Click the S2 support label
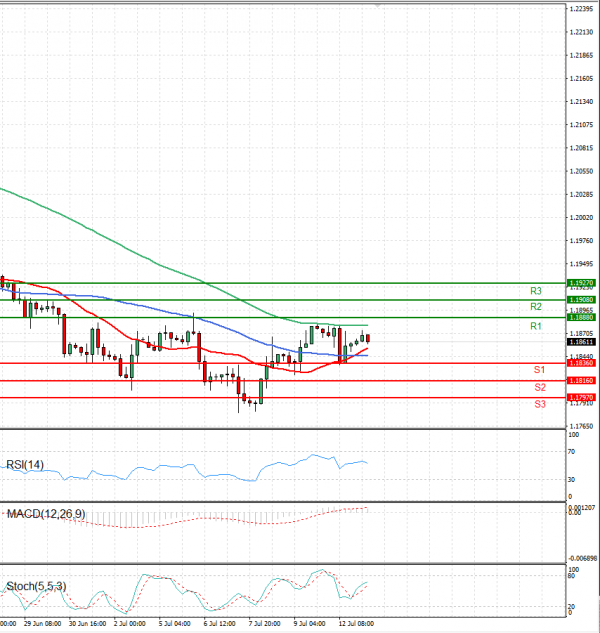Viewport: 600px width, 633px height. (x=540, y=387)
